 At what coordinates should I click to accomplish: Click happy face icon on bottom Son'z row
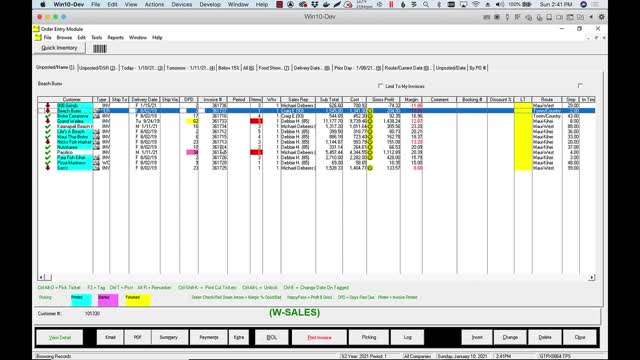click(x=370, y=168)
